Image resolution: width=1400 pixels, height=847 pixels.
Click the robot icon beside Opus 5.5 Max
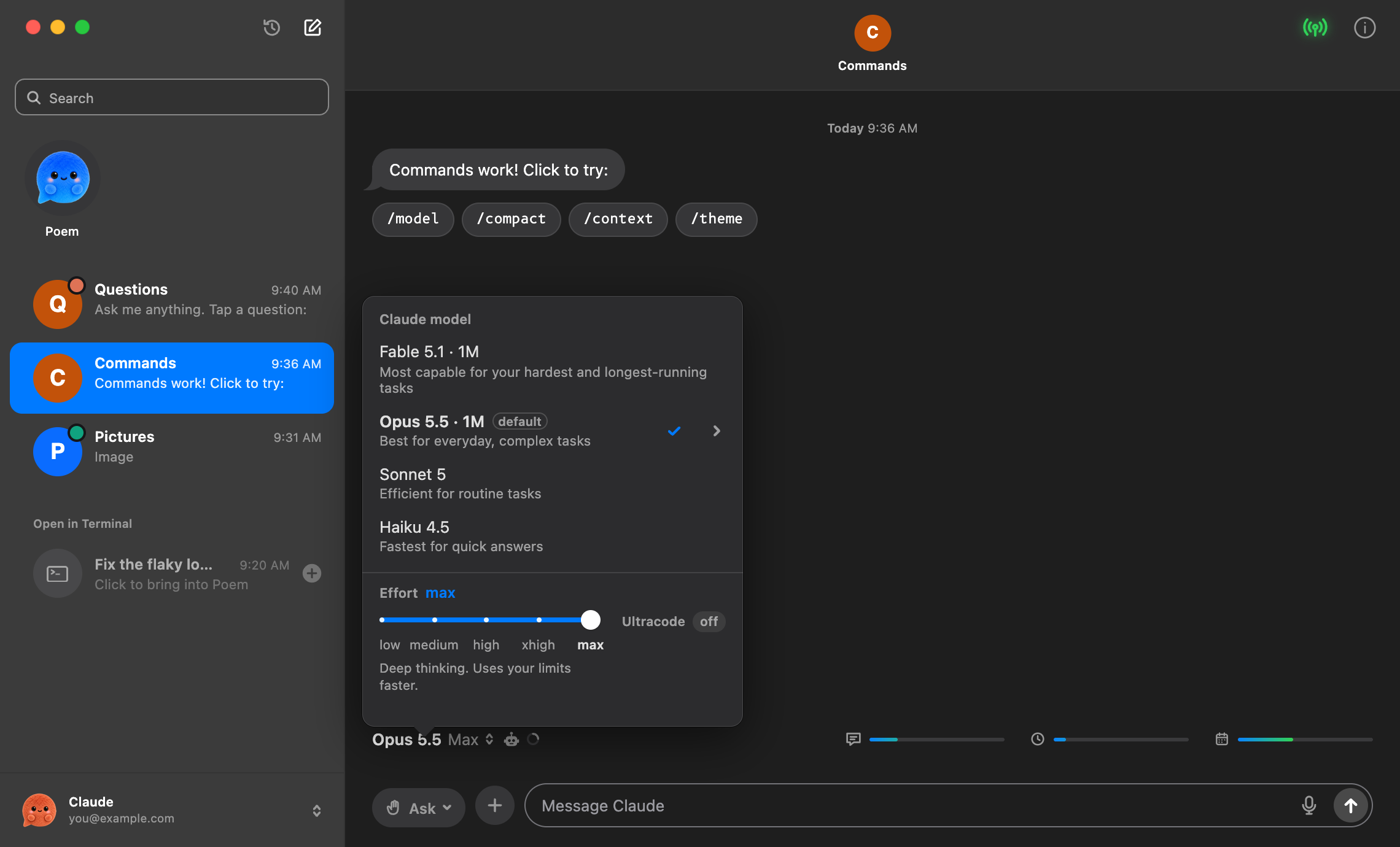[x=511, y=740]
